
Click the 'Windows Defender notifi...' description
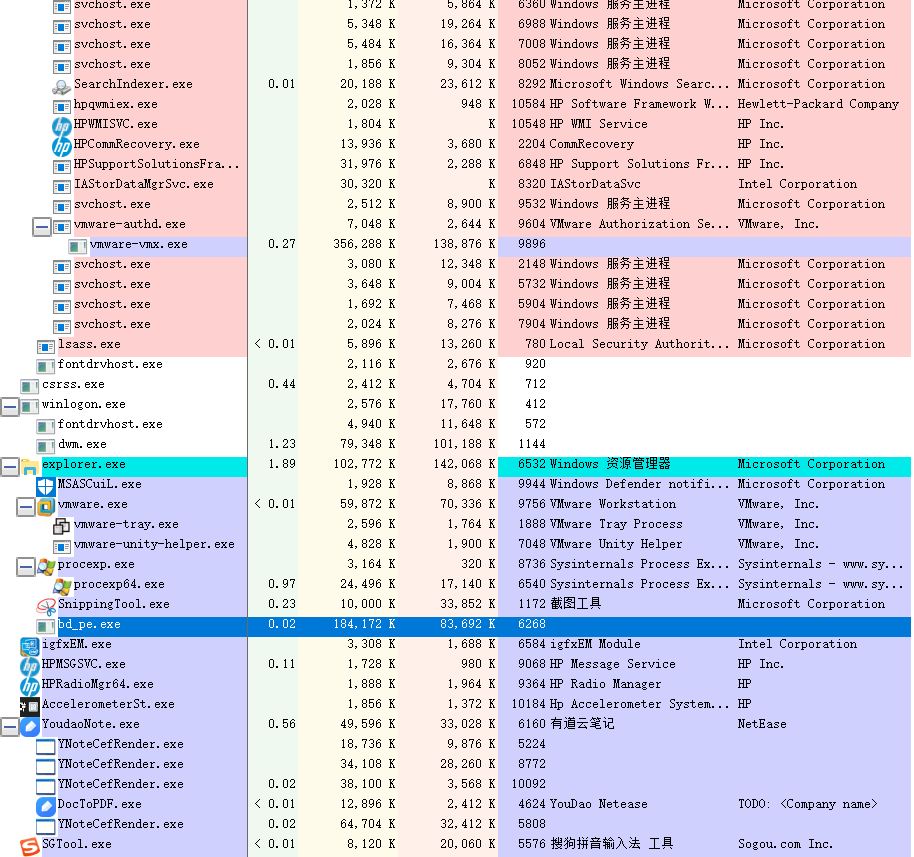coord(639,484)
